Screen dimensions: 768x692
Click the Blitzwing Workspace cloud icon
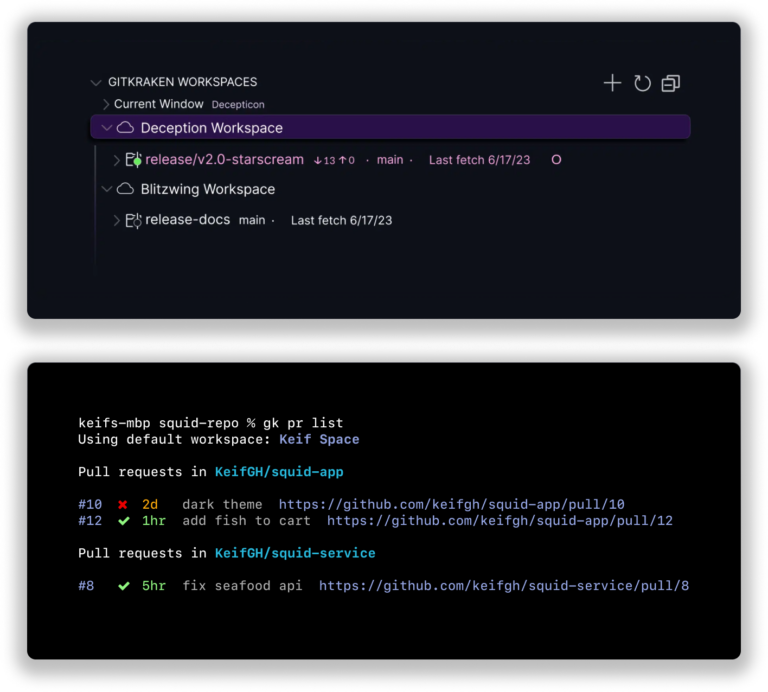click(125, 189)
